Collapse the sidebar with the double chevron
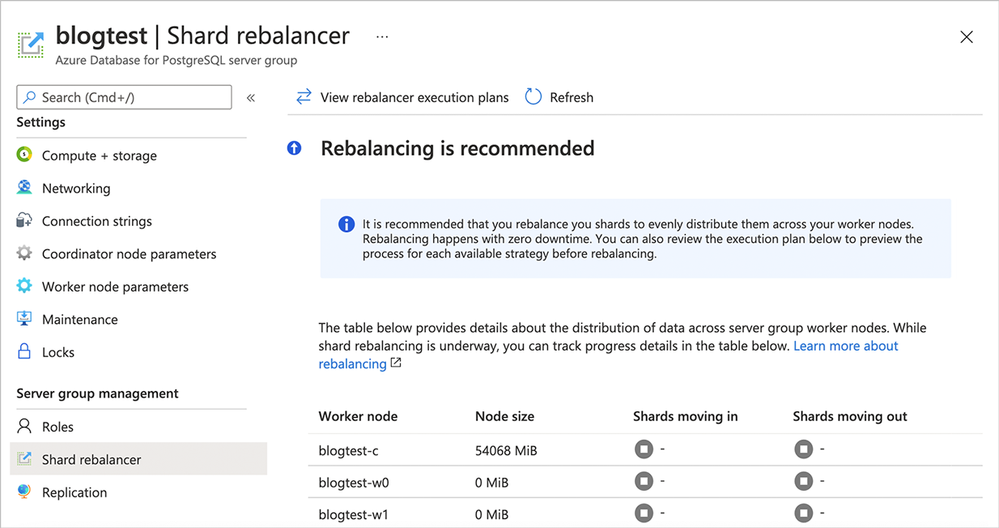The width and height of the screenshot is (999, 528). pyautogui.click(x=251, y=98)
